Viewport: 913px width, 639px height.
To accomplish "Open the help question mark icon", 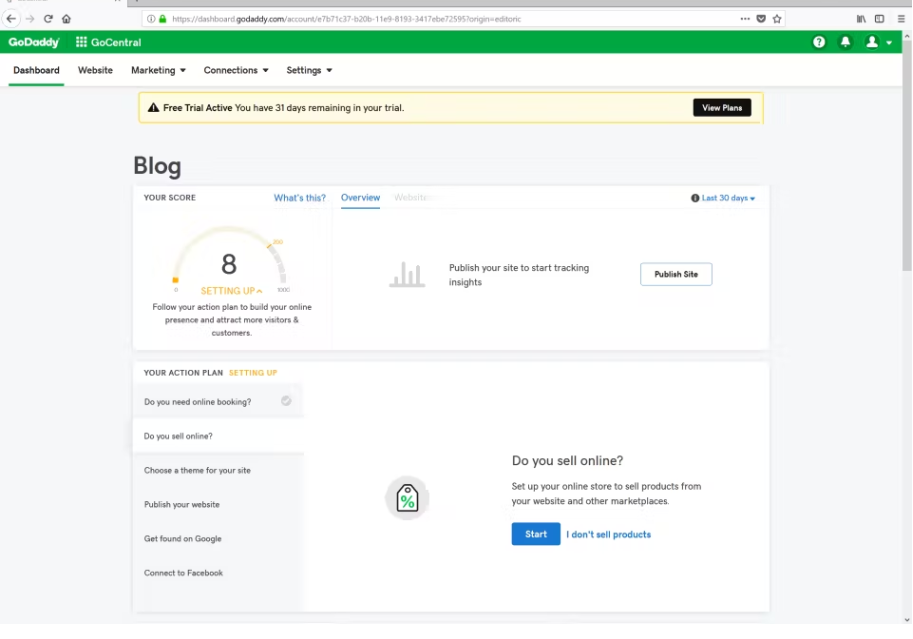I will click(x=819, y=42).
